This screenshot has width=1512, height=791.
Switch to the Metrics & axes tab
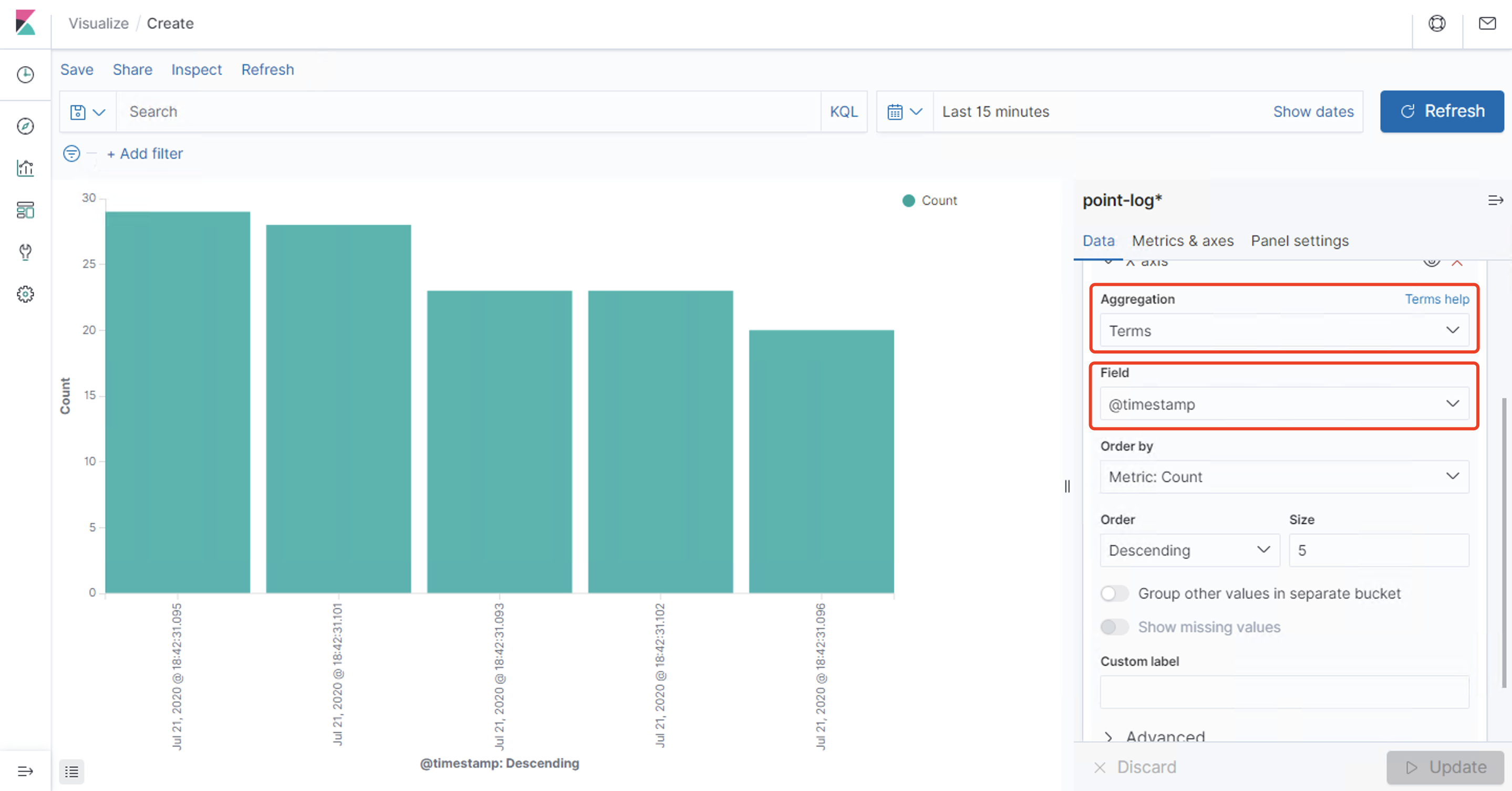[x=1182, y=241]
